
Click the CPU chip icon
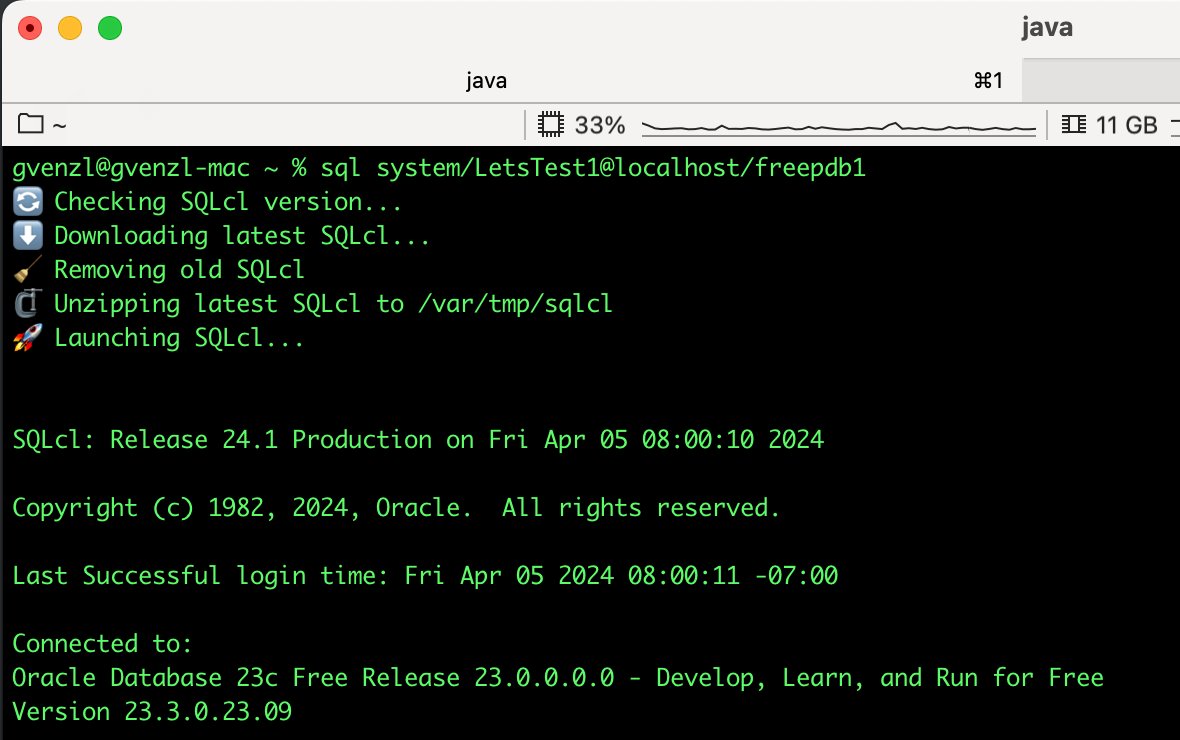[551, 124]
